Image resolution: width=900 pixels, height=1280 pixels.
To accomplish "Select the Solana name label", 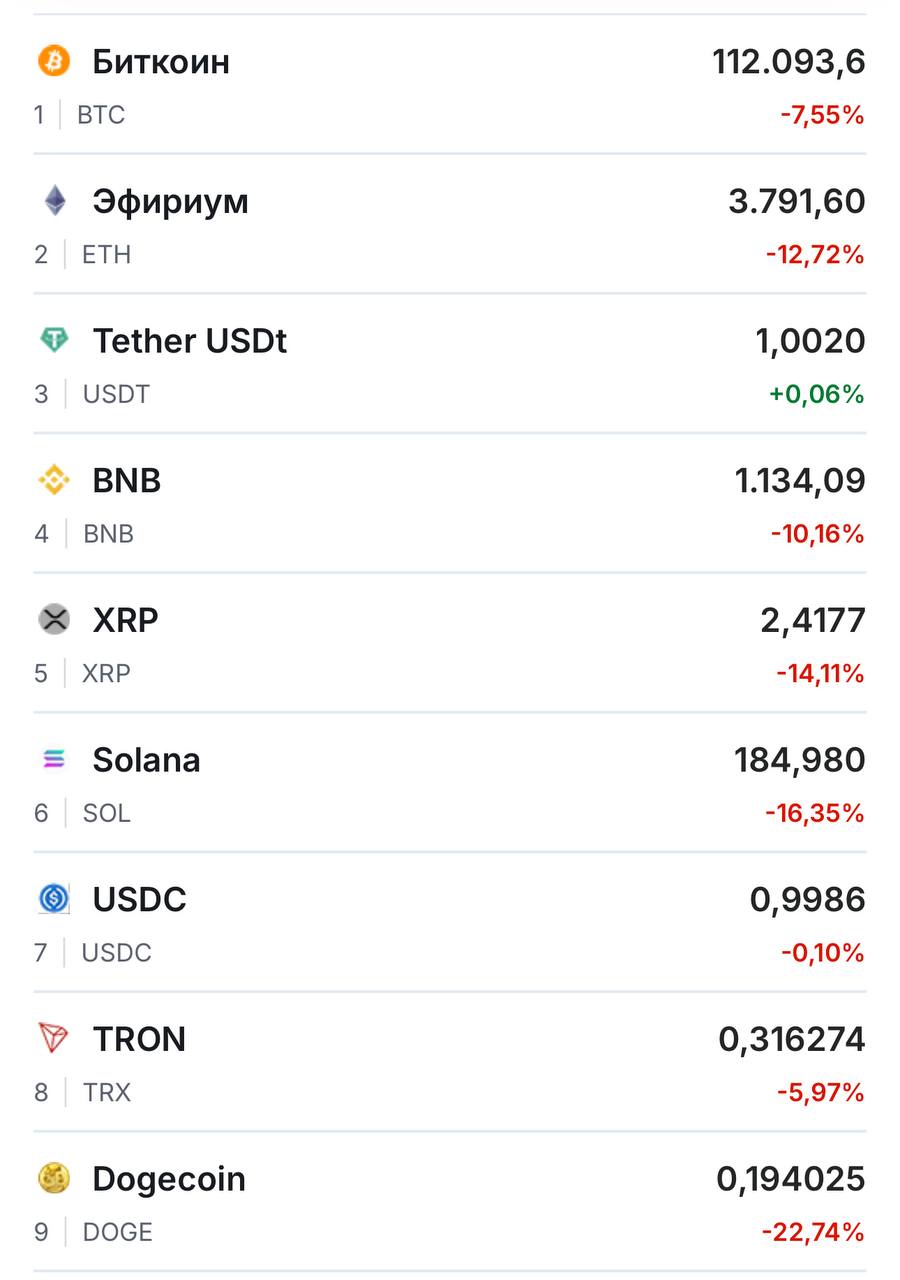I will click(146, 761).
